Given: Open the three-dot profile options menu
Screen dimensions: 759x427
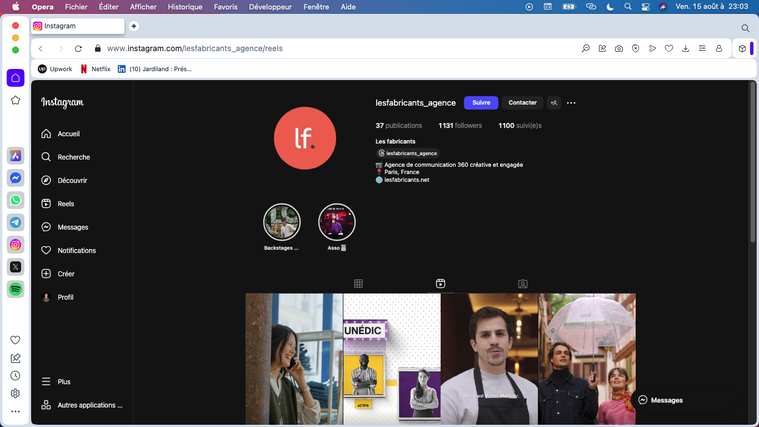Looking at the screenshot, I should [571, 103].
